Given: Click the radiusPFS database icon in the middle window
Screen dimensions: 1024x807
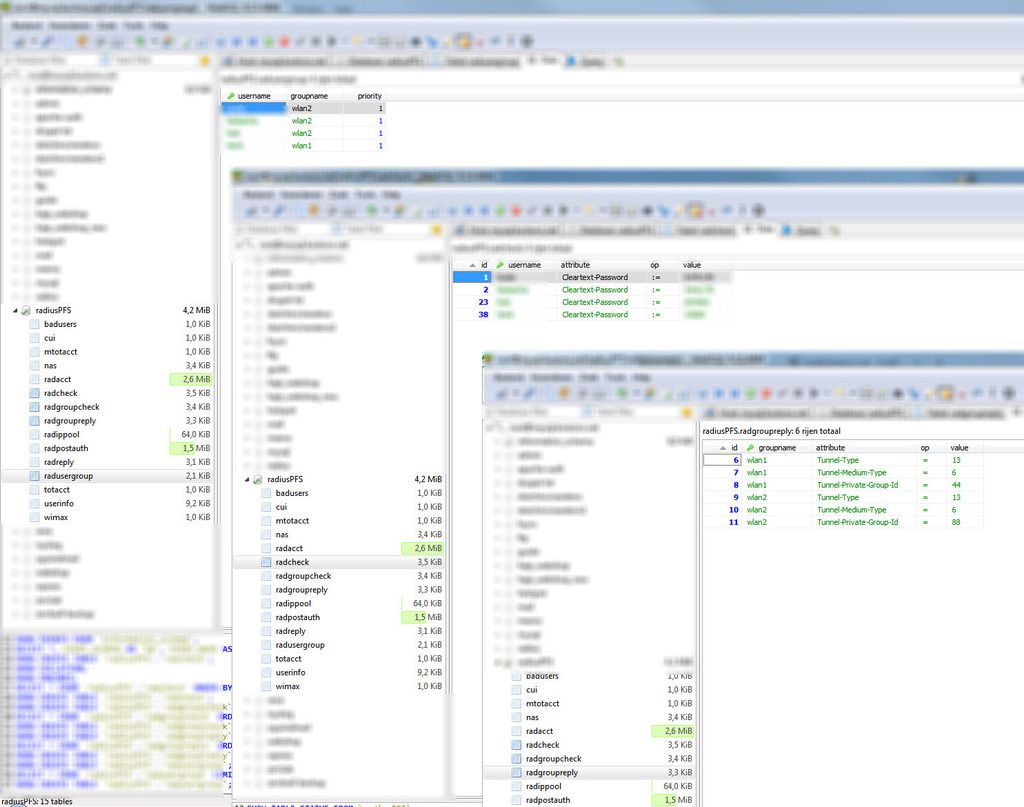Looking at the screenshot, I should coord(258,479).
